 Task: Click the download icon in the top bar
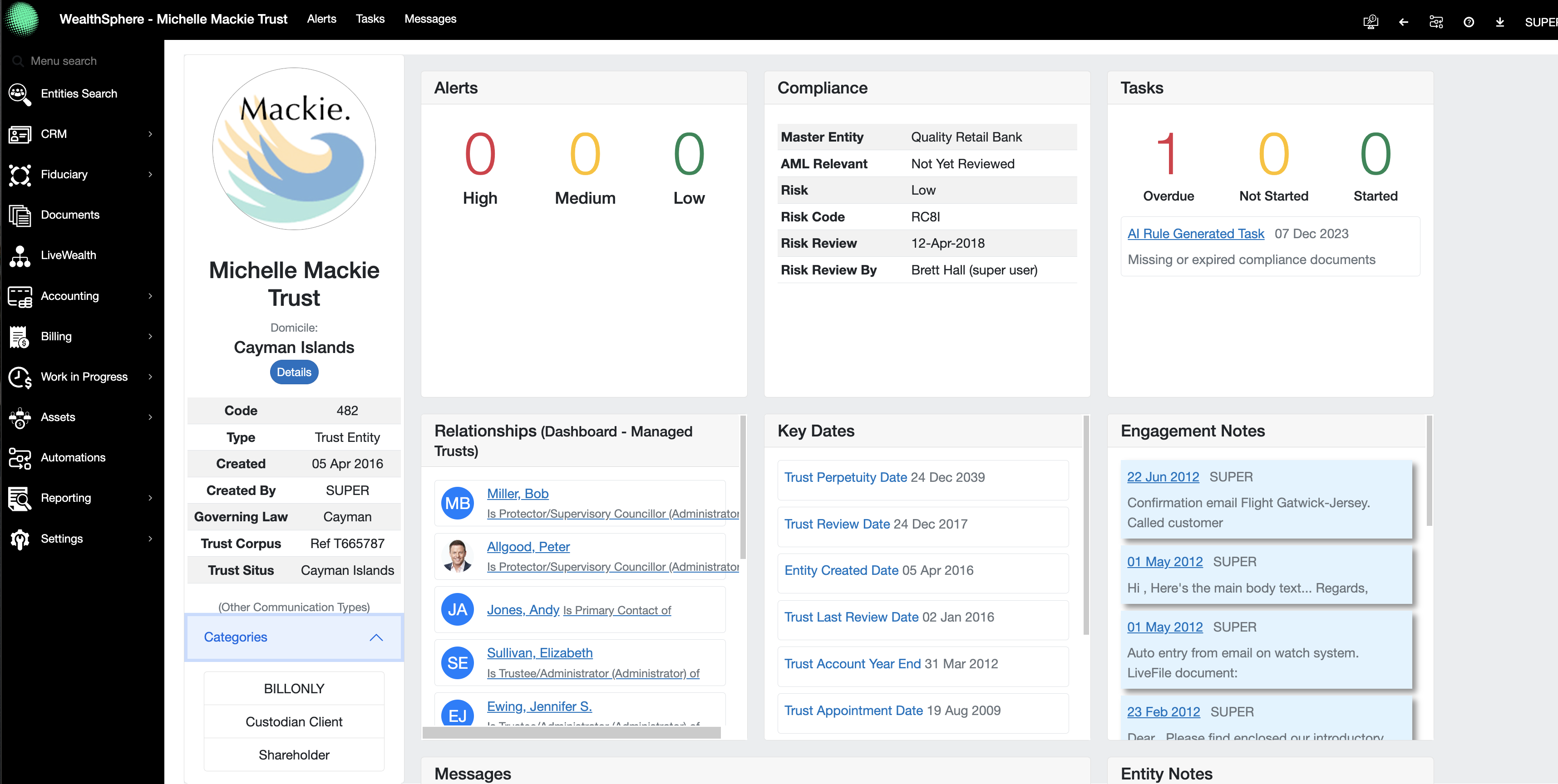click(1500, 21)
